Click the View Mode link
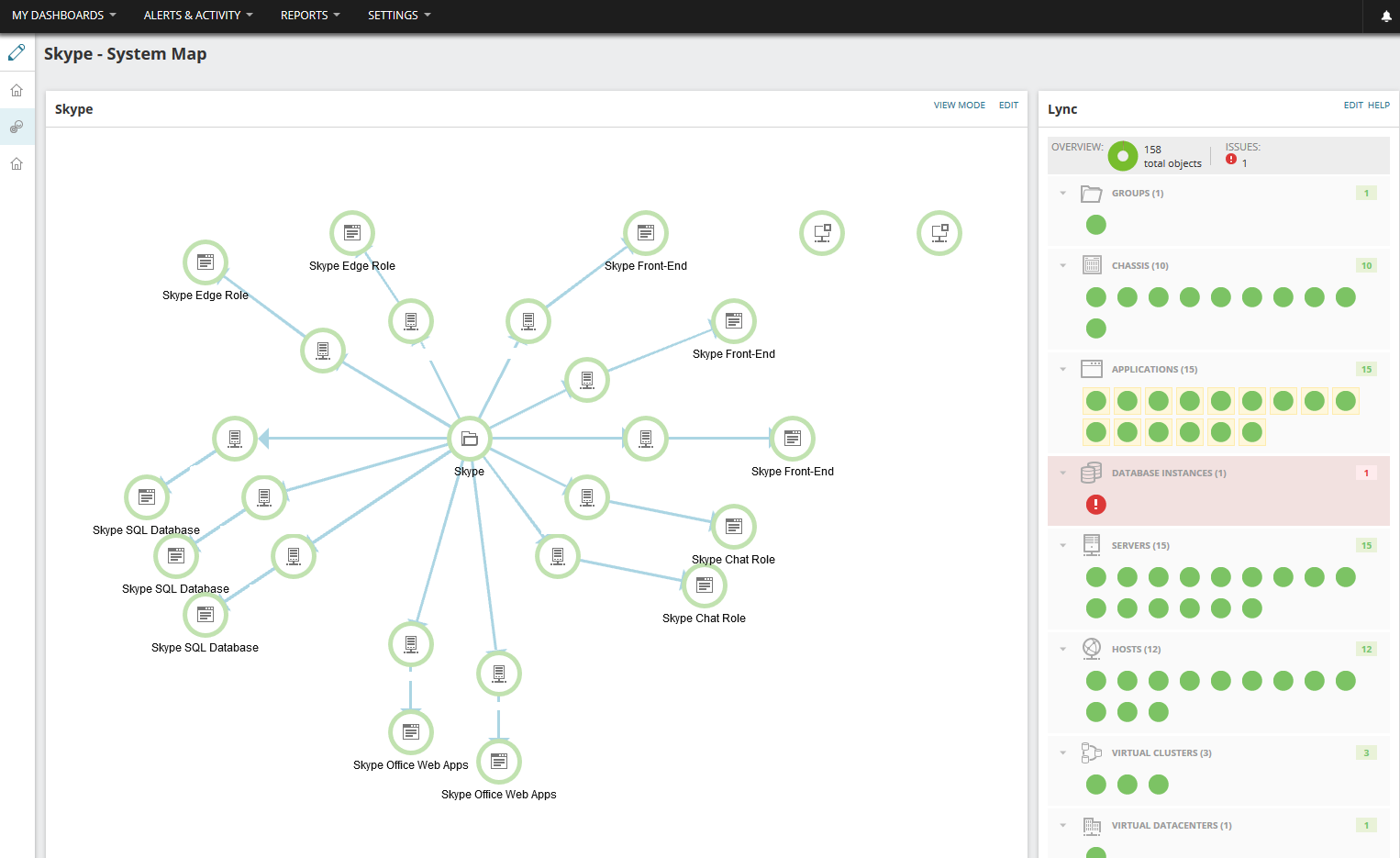 pyautogui.click(x=960, y=106)
